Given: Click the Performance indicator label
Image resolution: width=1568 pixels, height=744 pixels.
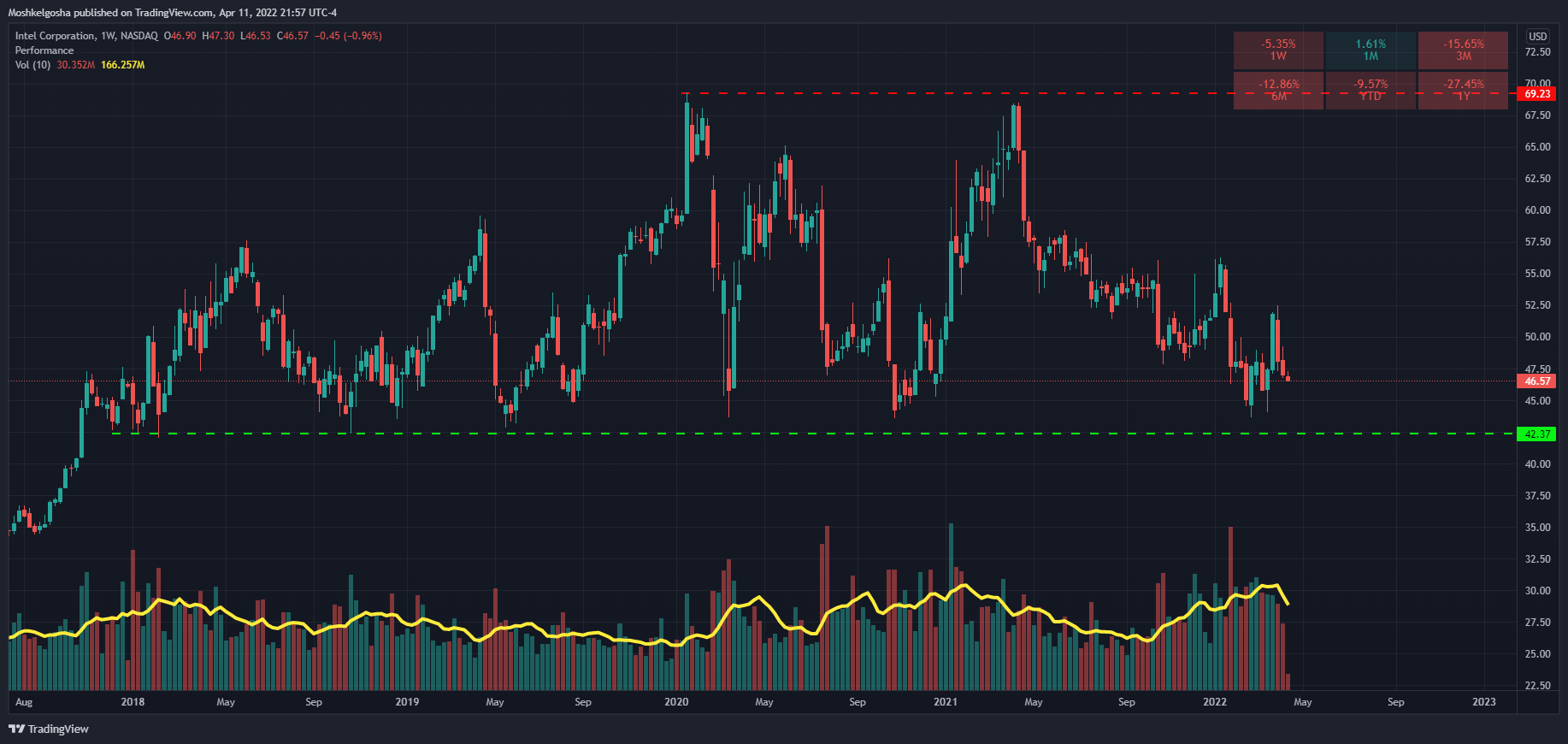Looking at the screenshot, I should [x=44, y=50].
